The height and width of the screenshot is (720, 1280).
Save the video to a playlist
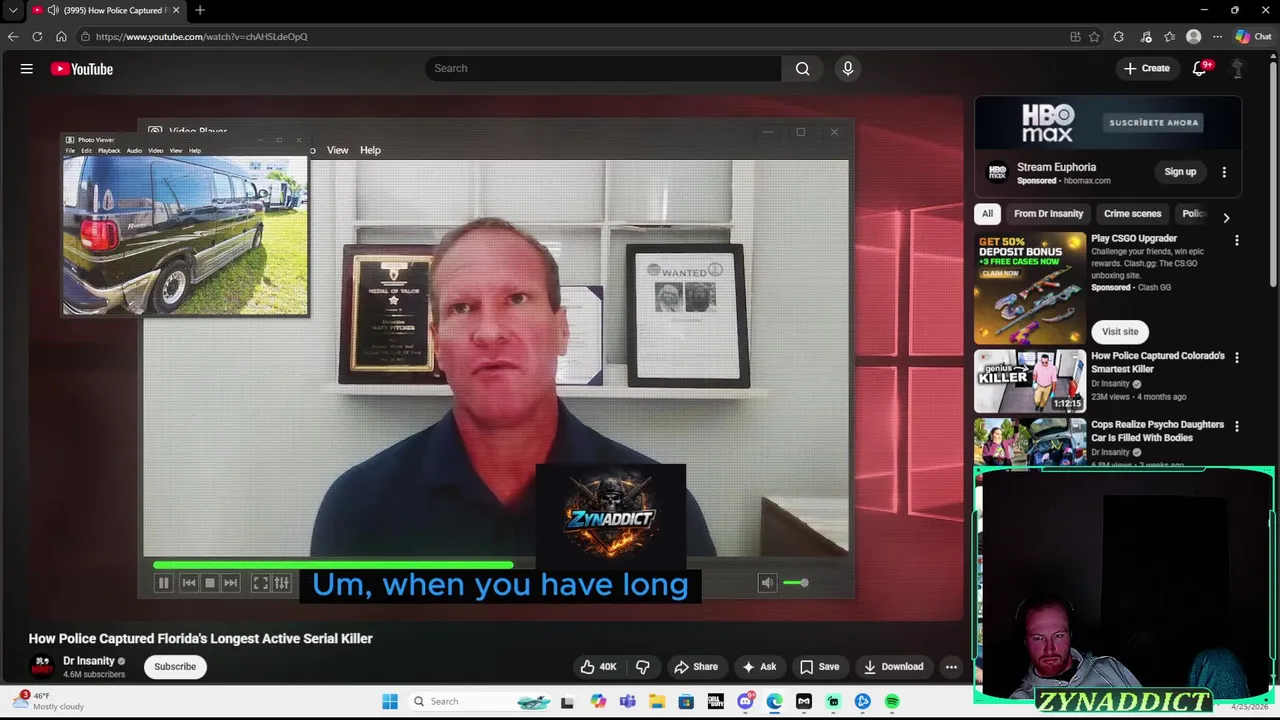tap(819, 667)
